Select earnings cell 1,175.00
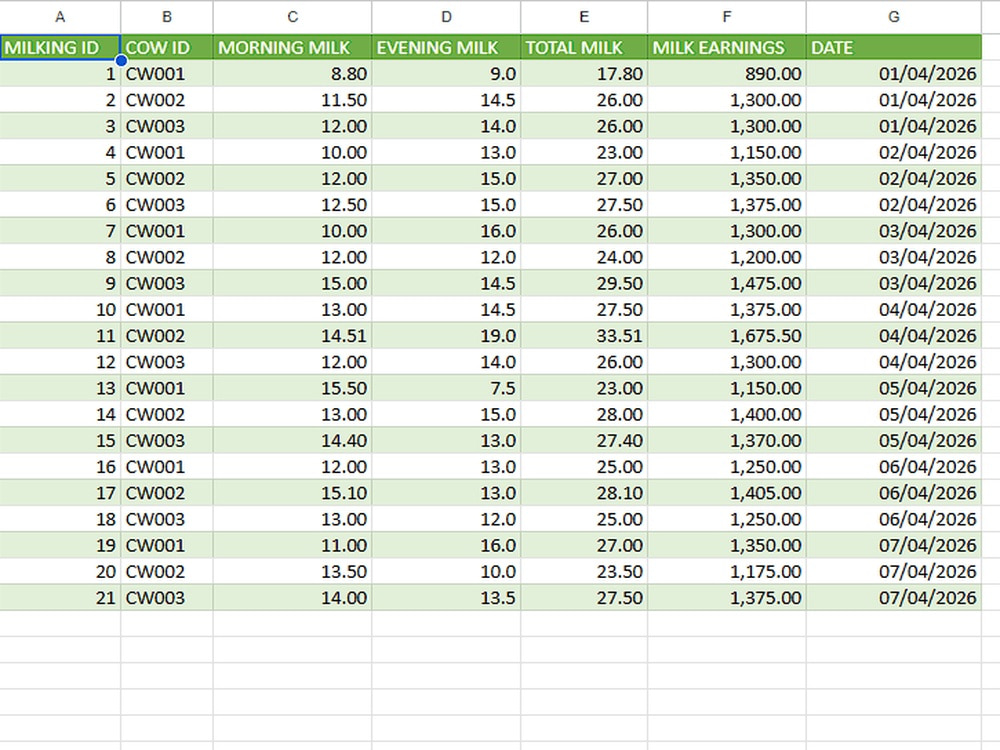The width and height of the screenshot is (1000, 750). (726, 571)
